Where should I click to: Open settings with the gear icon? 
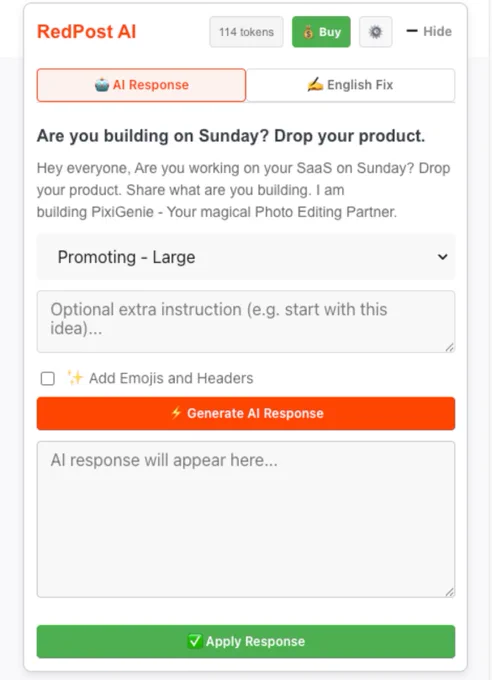376,32
